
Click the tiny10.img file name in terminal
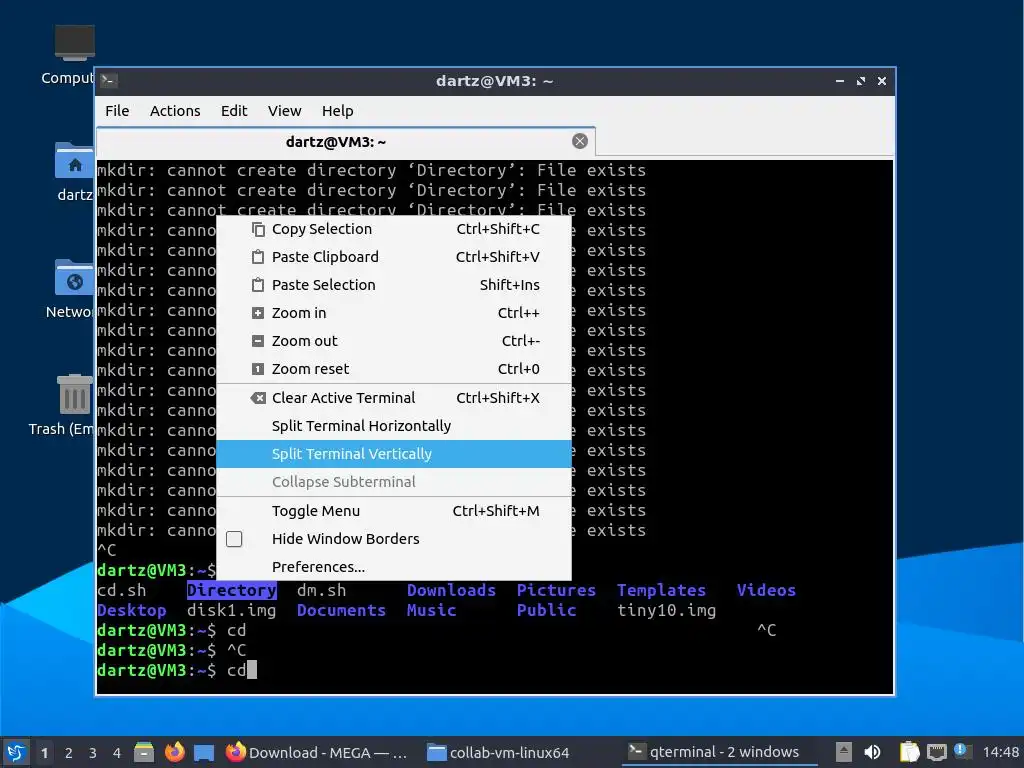(666, 611)
